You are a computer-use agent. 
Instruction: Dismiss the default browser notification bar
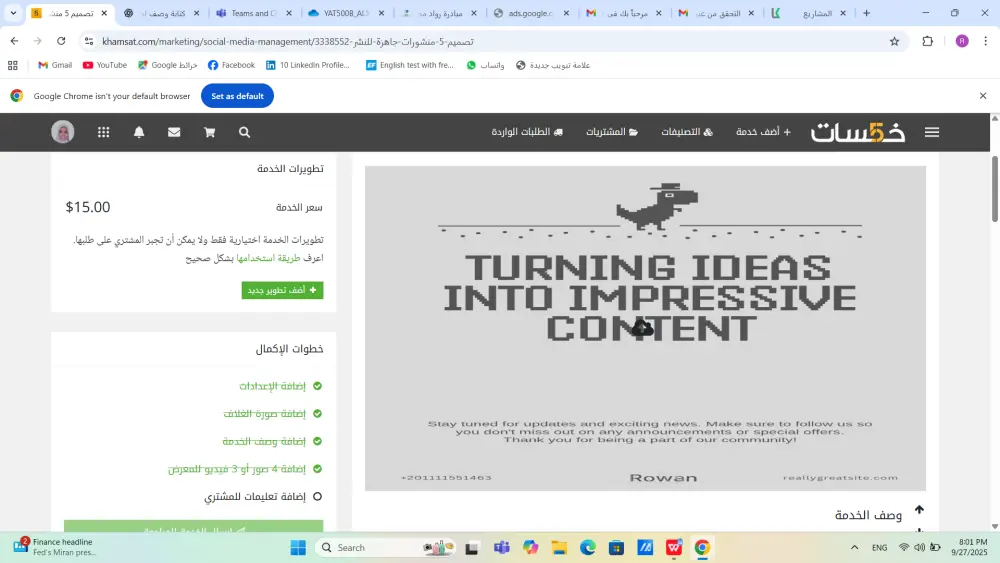(983, 96)
